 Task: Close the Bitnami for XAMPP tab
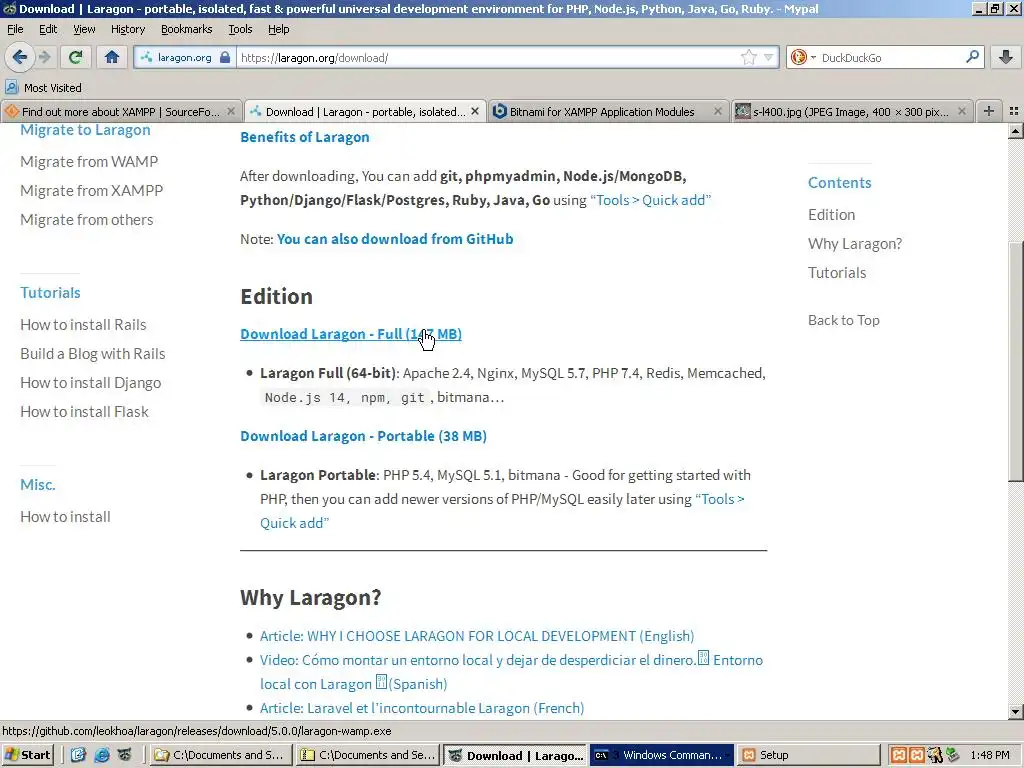click(x=718, y=112)
